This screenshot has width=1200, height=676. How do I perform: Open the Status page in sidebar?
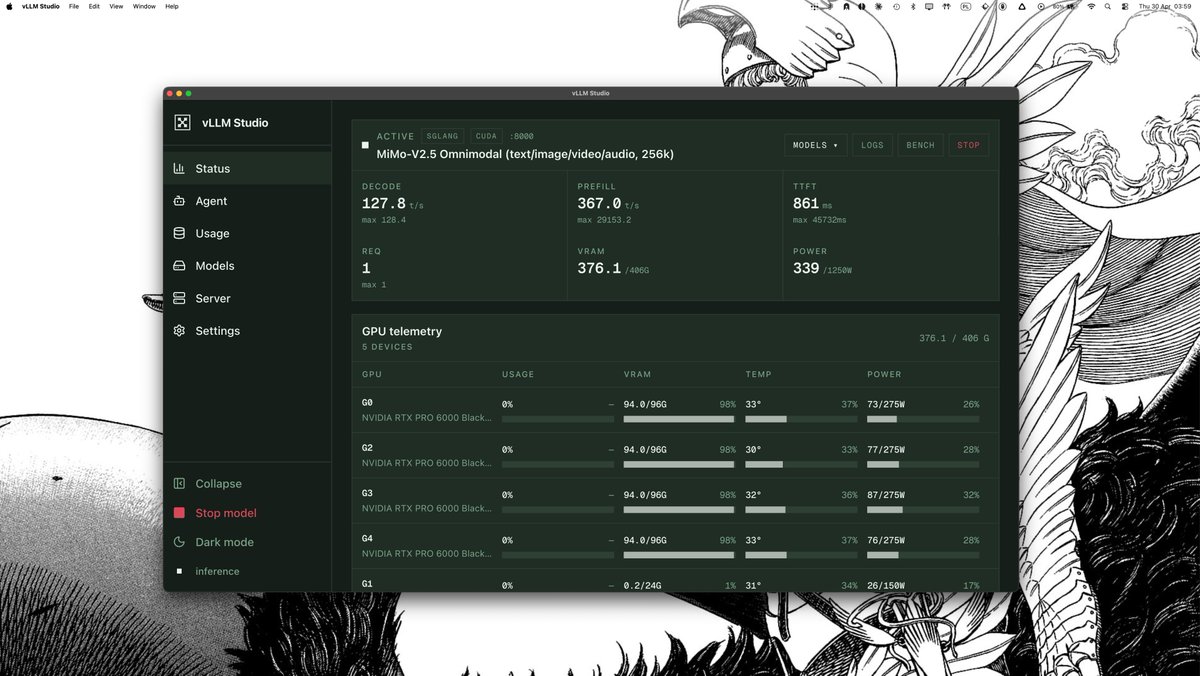(247, 168)
